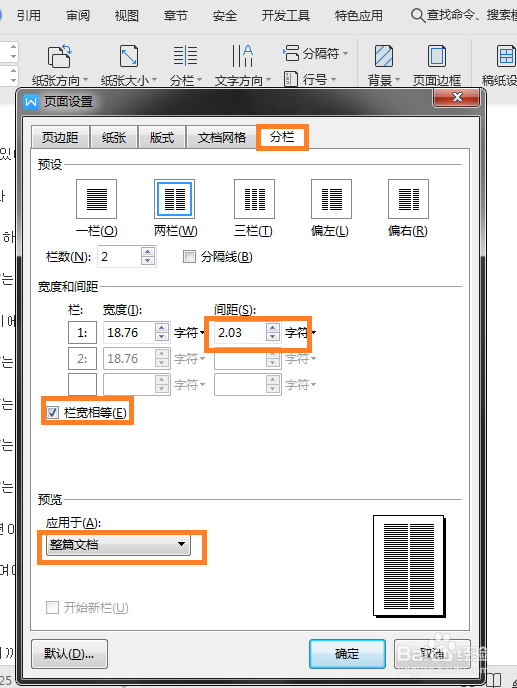Image resolution: width=517 pixels, height=688 pixels.
Task: Increase the 栏数 column count
Action: tap(148, 252)
